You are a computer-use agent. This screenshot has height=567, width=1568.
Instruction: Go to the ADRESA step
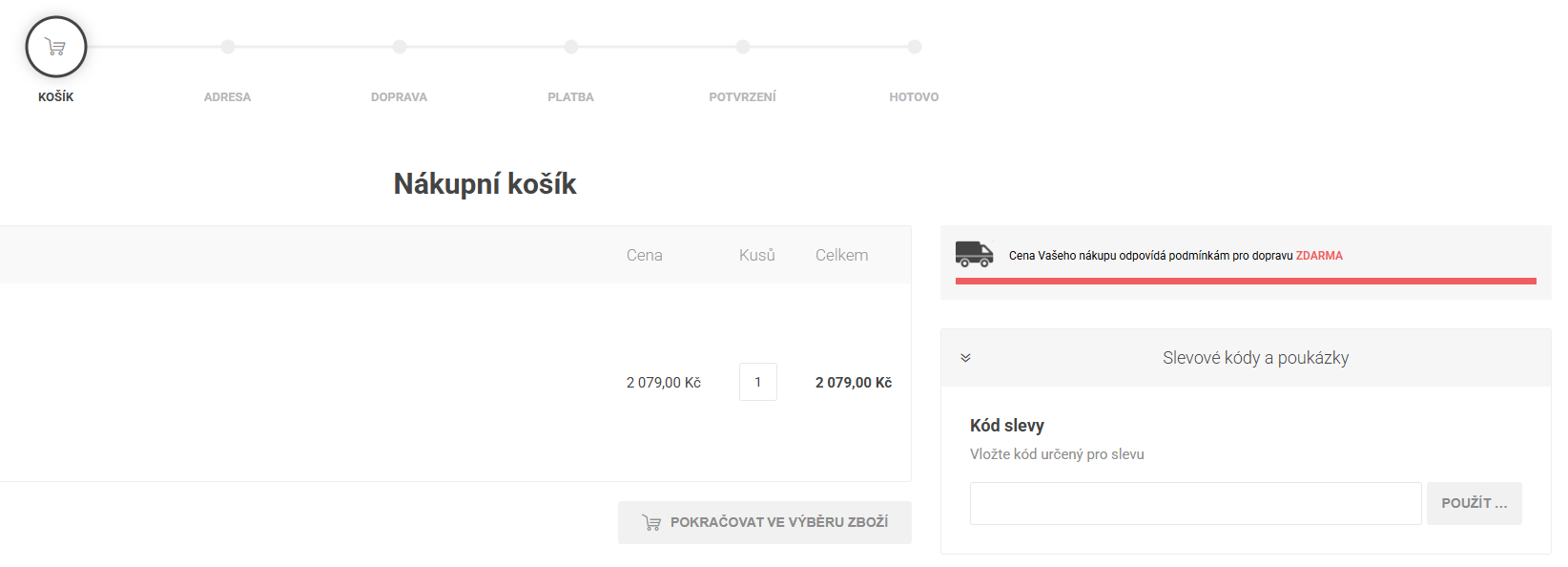[x=227, y=97]
